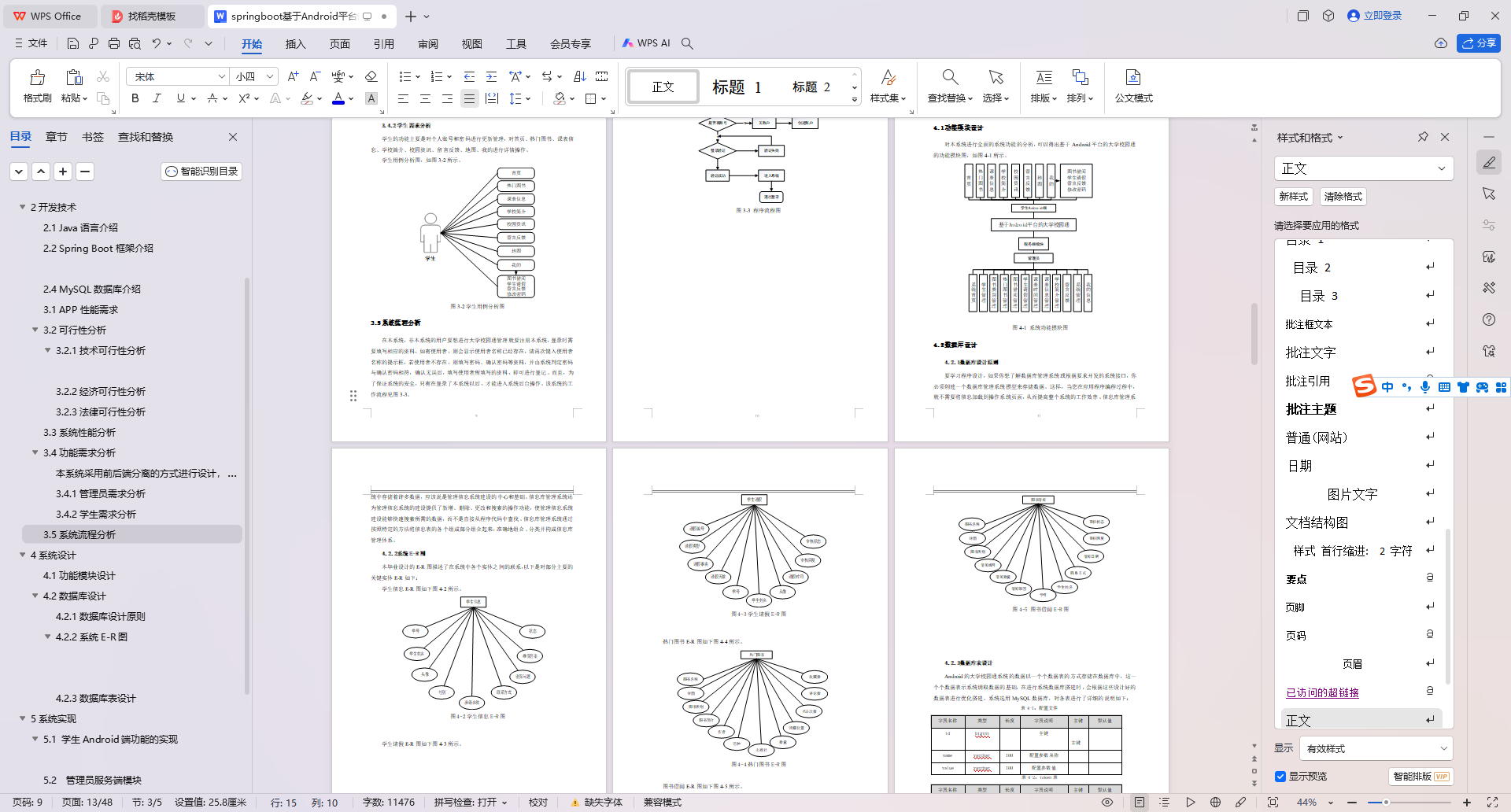Click the full-screen icon in the status bar
Screen dimensions: 1511x812
click(x=1492, y=802)
